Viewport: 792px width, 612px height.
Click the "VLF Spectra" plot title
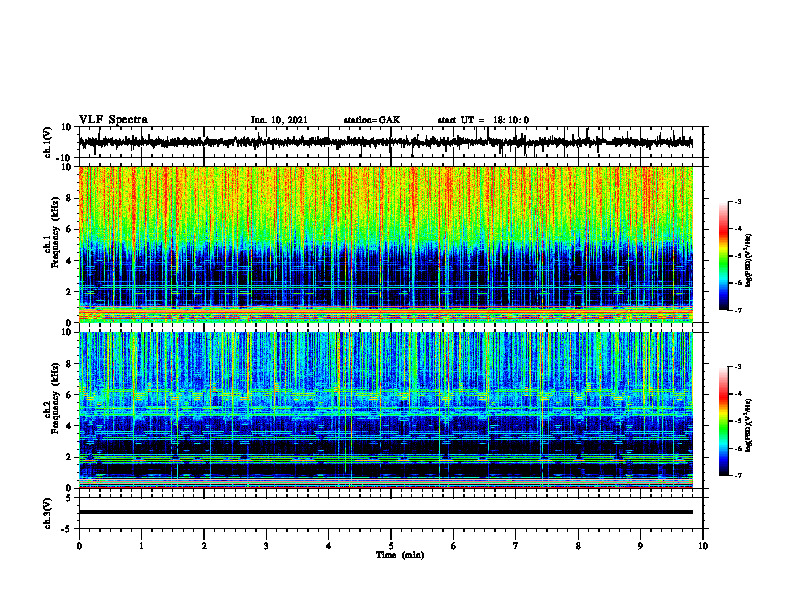click(114, 120)
